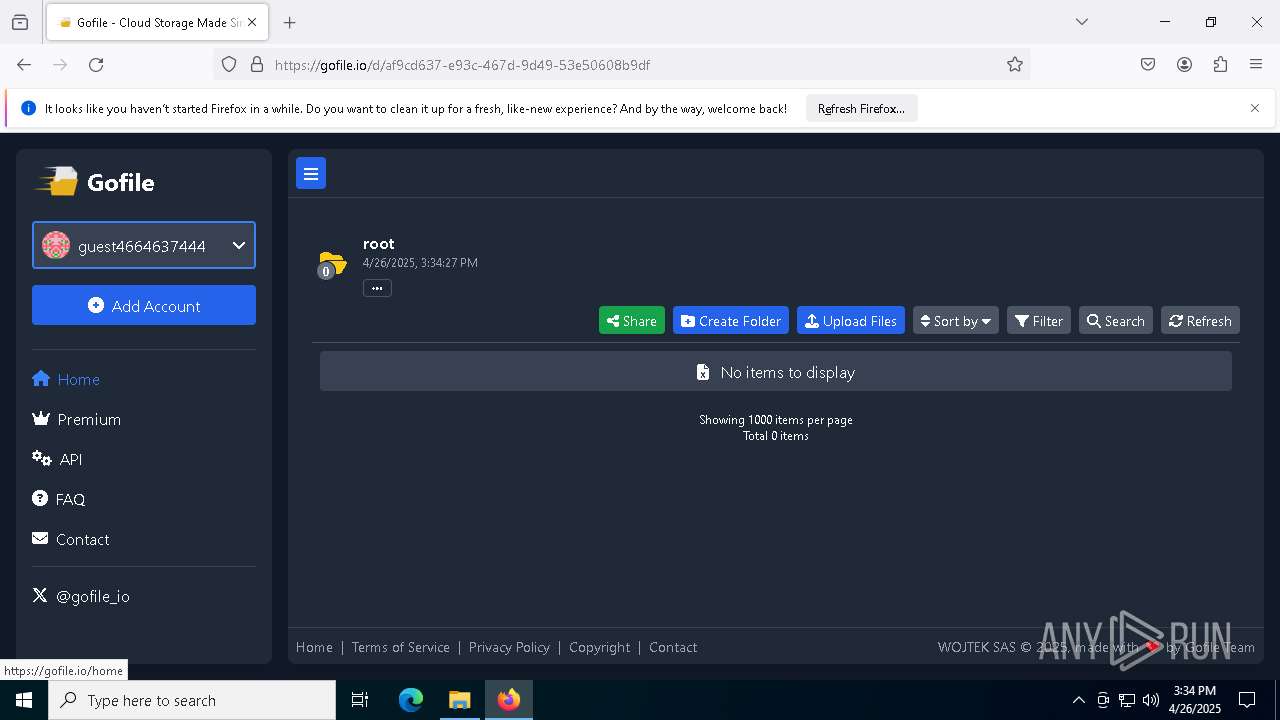Screen dimensions: 1280x720
Task: Open the Firefox account icon
Action: [1184, 65]
